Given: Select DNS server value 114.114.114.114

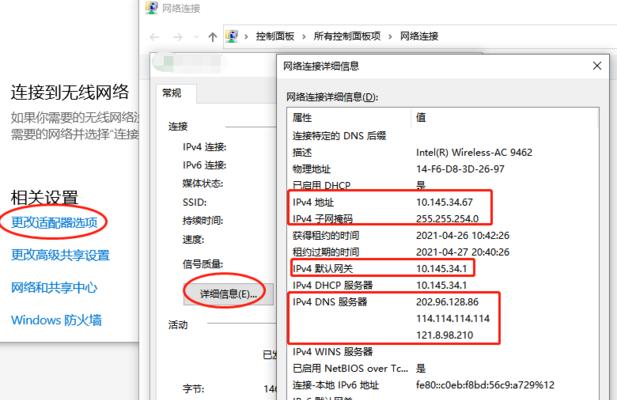Looking at the screenshot, I should click(453, 318).
